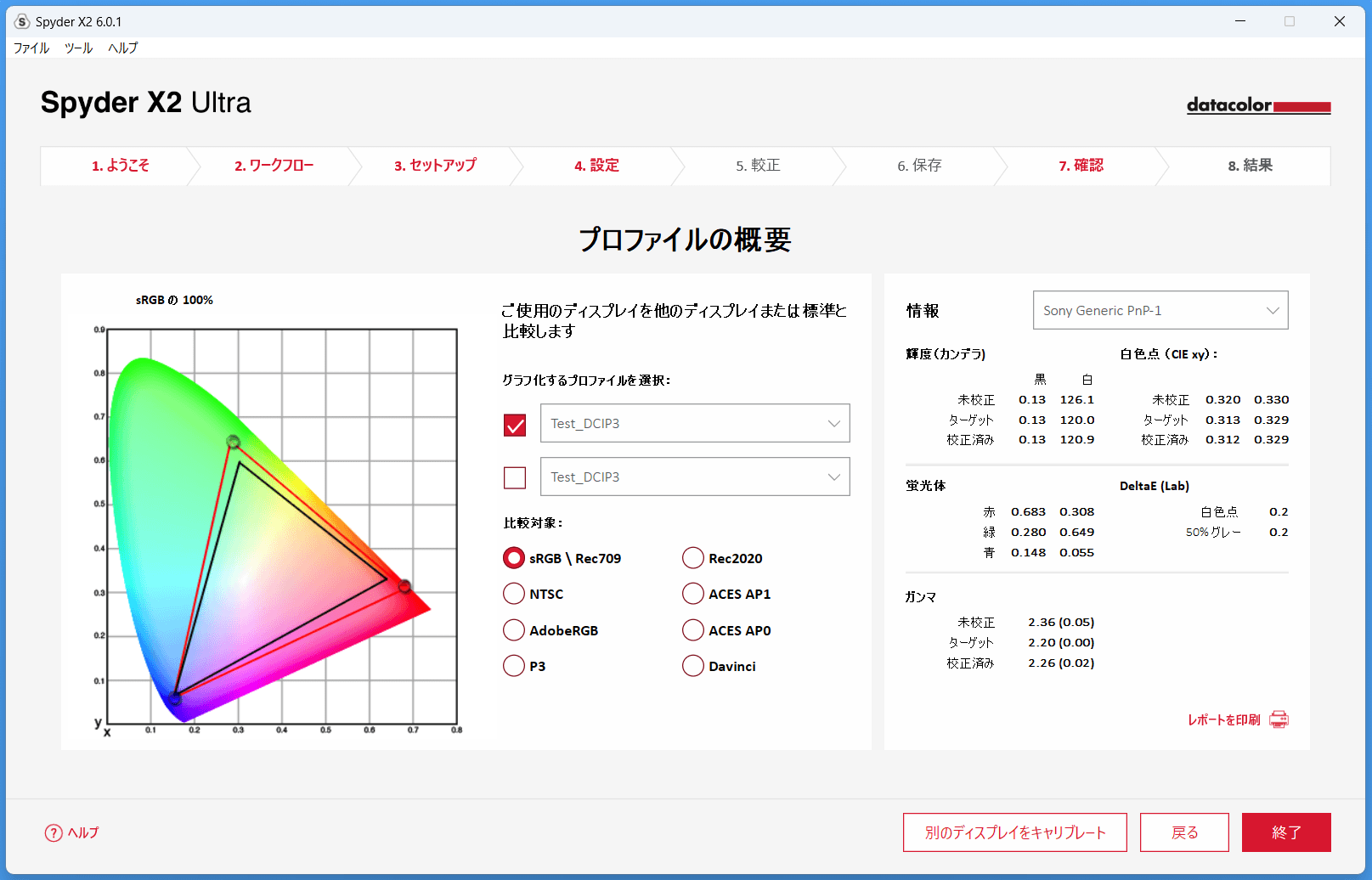This screenshot has height=880, width=1372.
Task: Click the green primary point on gamut chart
Action: (233, 442)
